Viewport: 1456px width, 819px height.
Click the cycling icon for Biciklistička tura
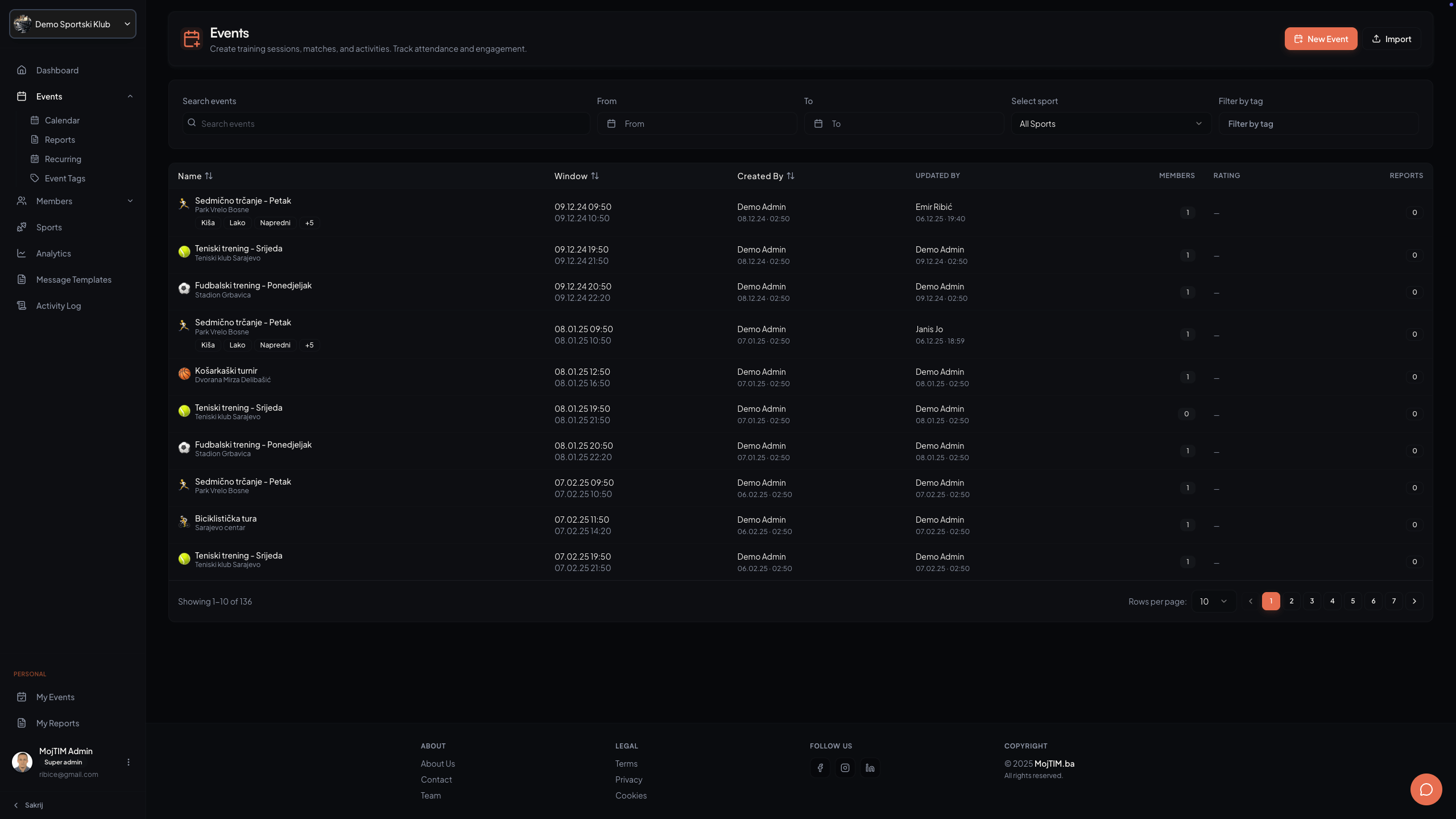184,522
